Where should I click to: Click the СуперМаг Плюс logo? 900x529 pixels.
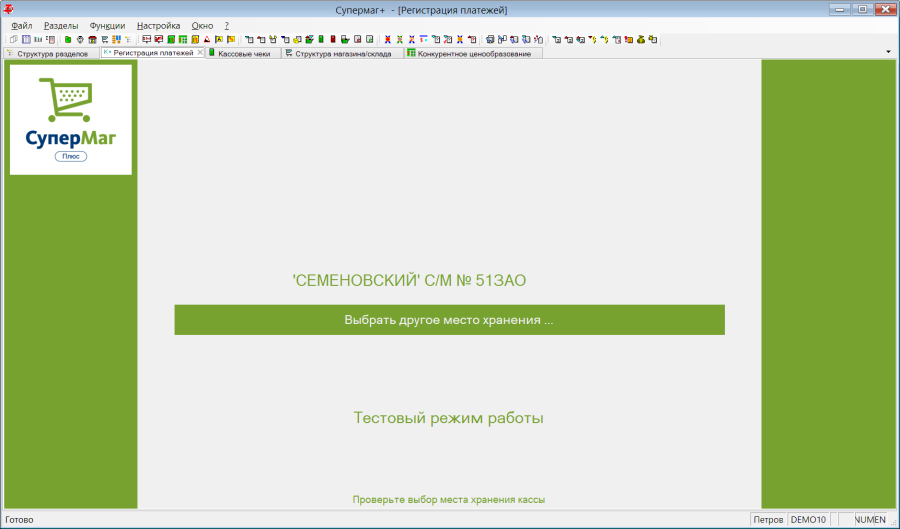point(71,119)
